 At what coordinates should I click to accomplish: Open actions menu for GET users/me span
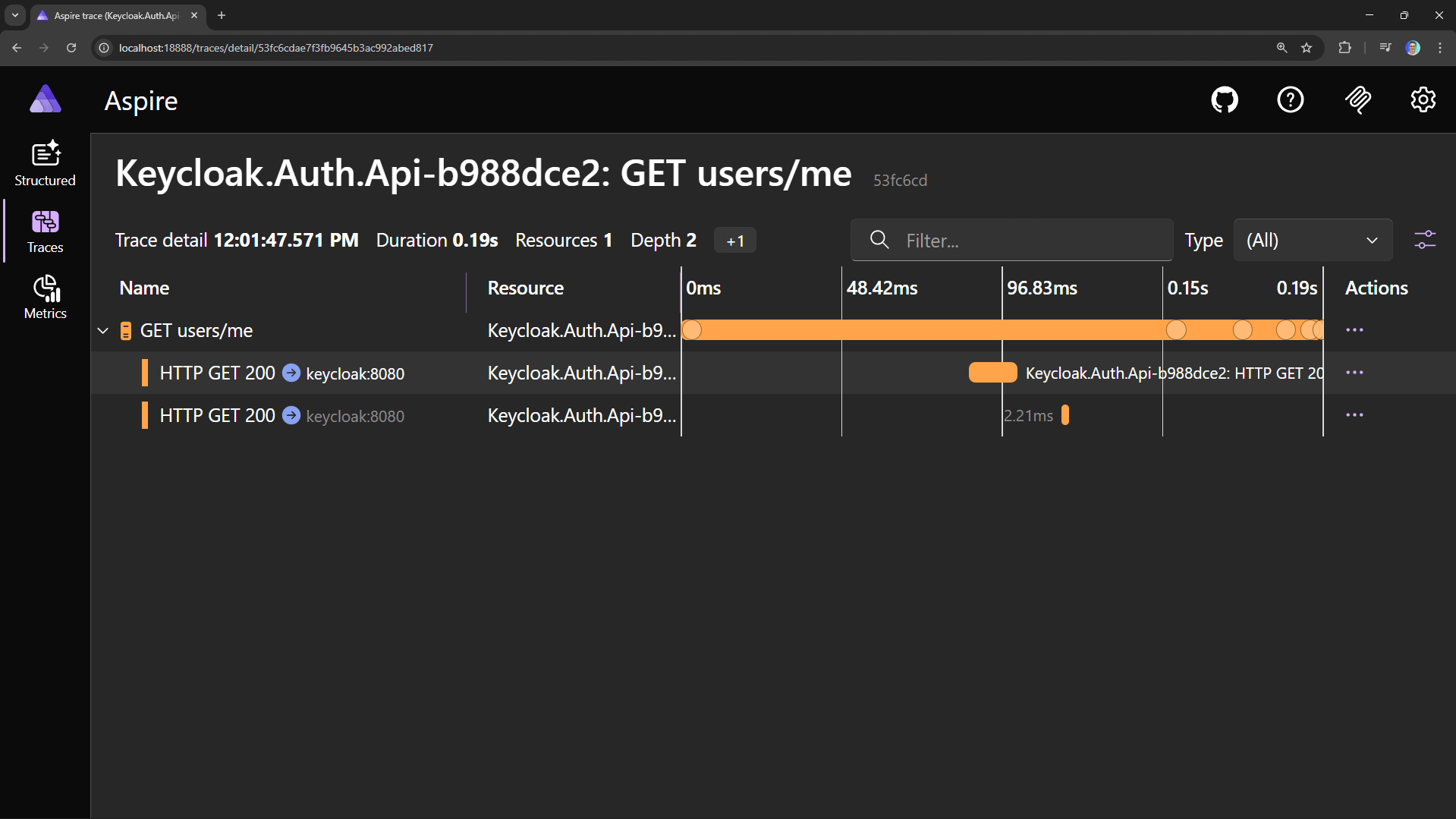coord(1354,330)
